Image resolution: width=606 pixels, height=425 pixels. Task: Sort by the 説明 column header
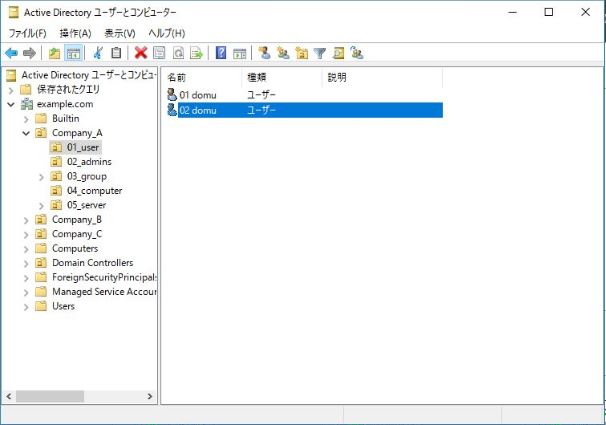pos(382,77)
